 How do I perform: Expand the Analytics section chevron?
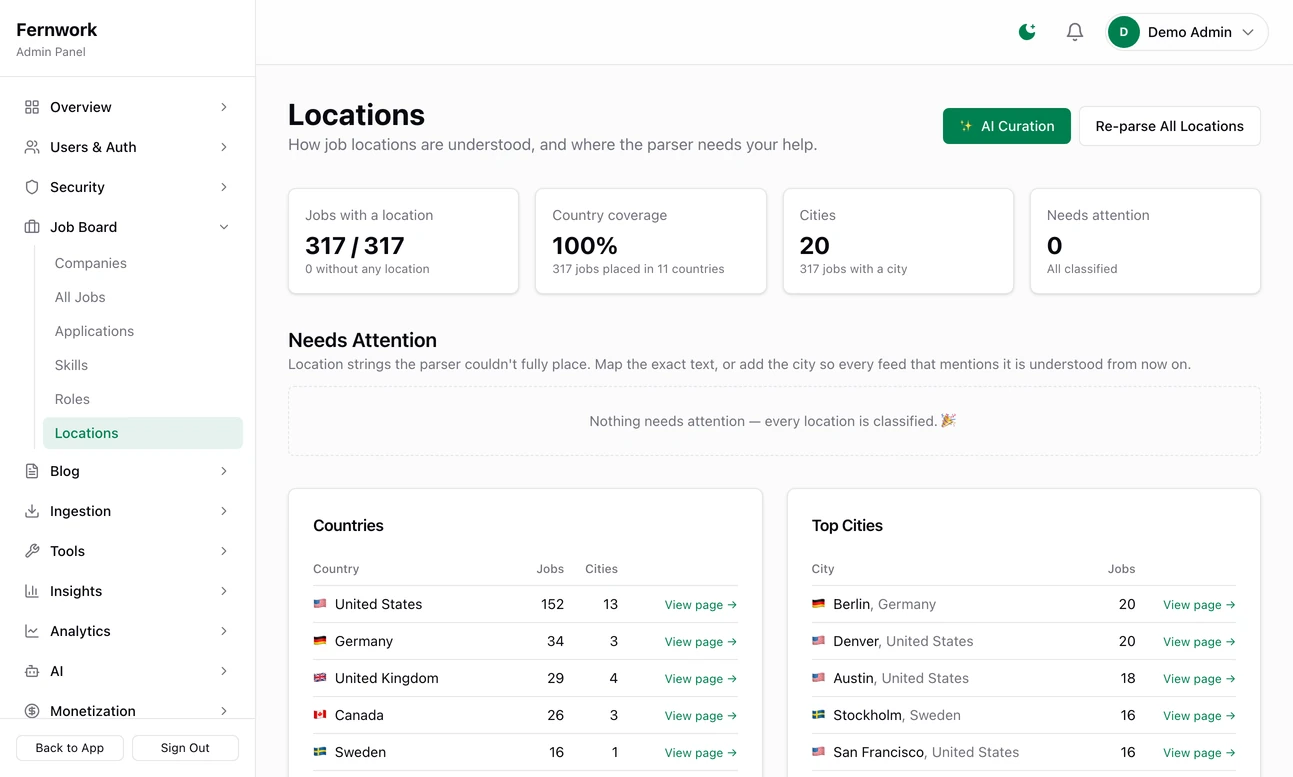pos(224,631)
